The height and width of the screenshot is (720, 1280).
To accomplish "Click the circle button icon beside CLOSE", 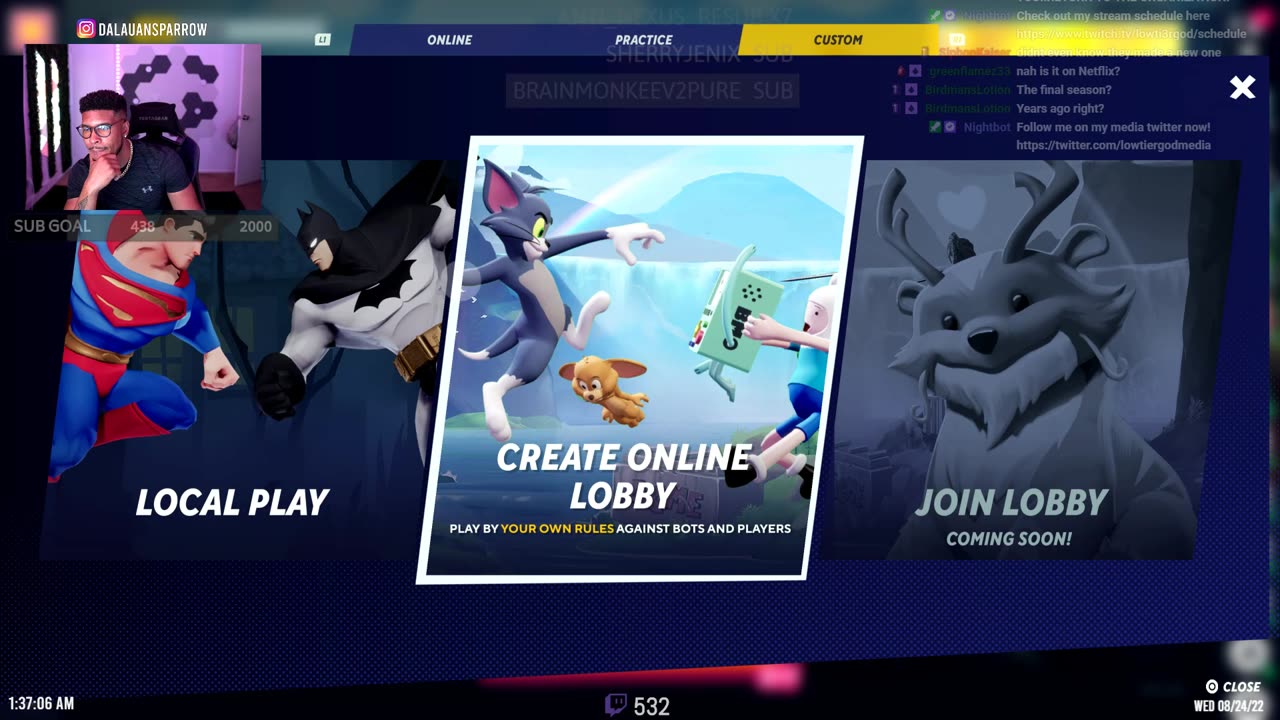I will 1212,687.
